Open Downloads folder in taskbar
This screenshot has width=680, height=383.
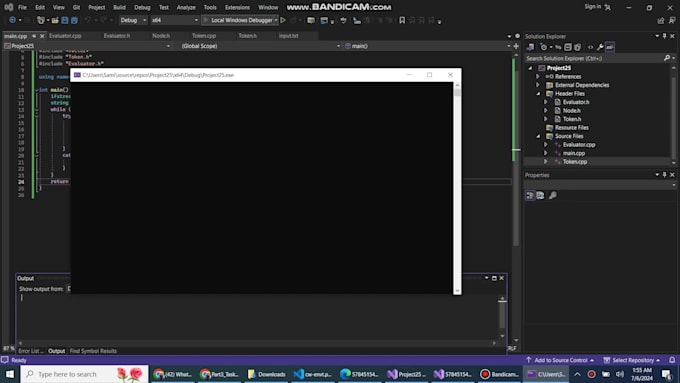pos(266,374)
